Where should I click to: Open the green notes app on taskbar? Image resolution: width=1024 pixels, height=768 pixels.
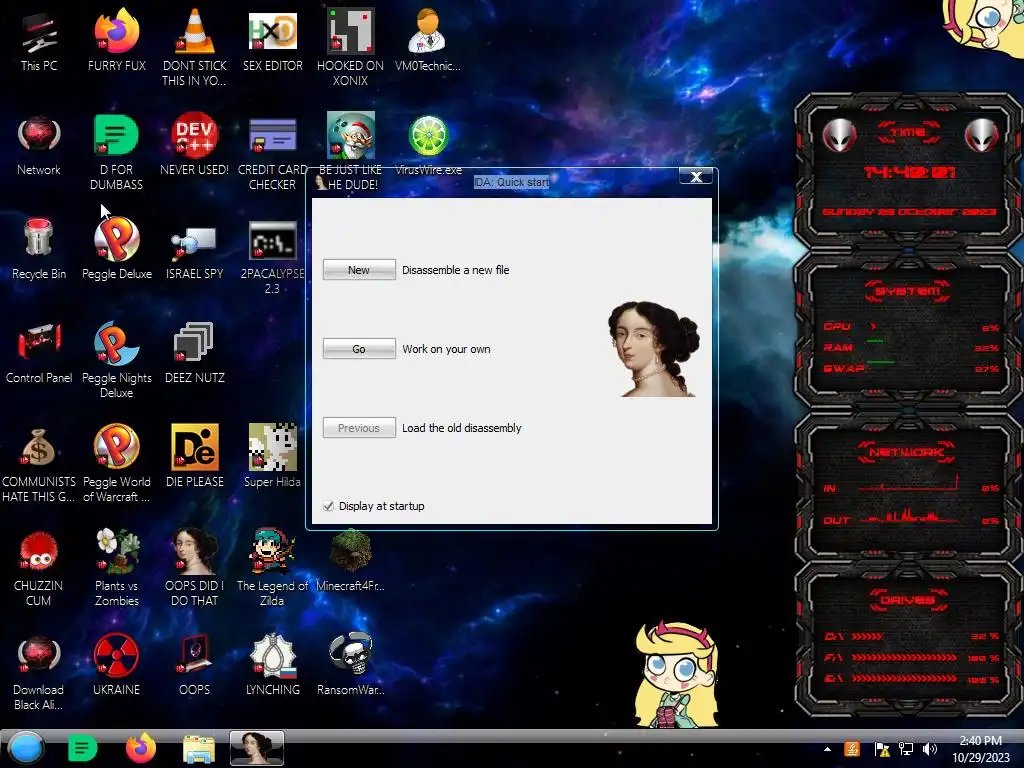point(82,748)
